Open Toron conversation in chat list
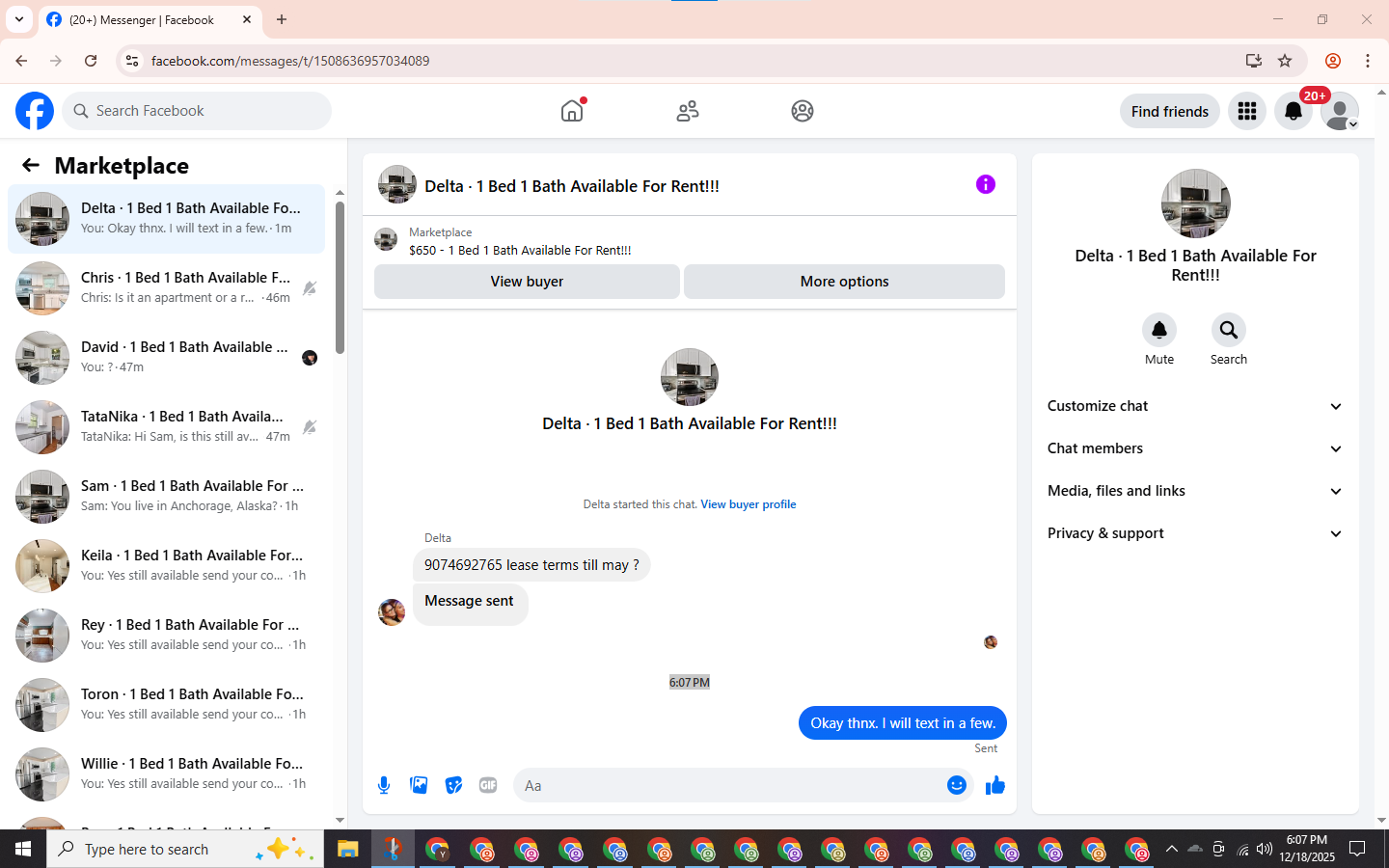 point(166,705)
